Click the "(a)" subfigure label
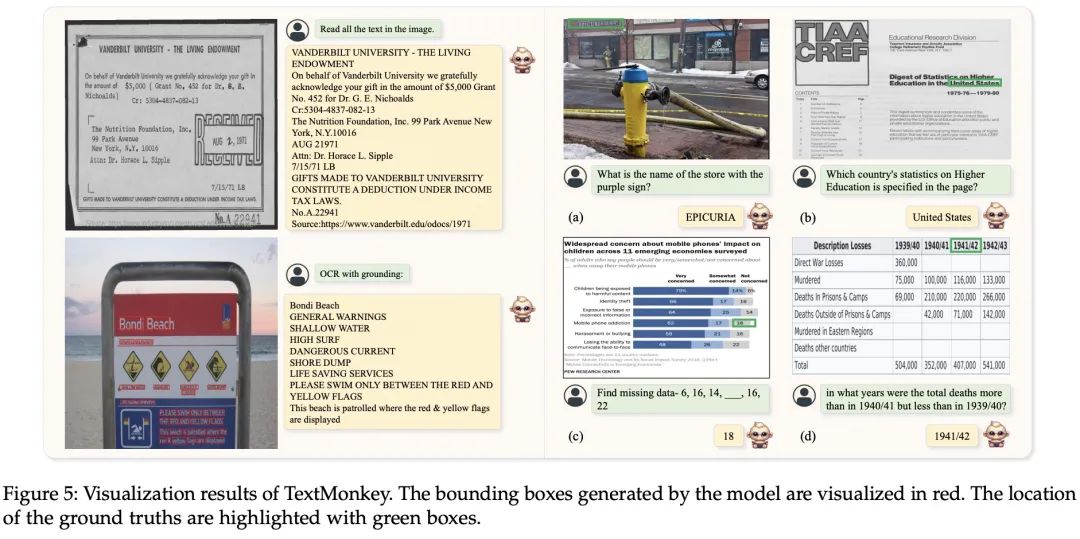Image resolution: width=1080 pixels, height=539 pixels. (575, 218)
